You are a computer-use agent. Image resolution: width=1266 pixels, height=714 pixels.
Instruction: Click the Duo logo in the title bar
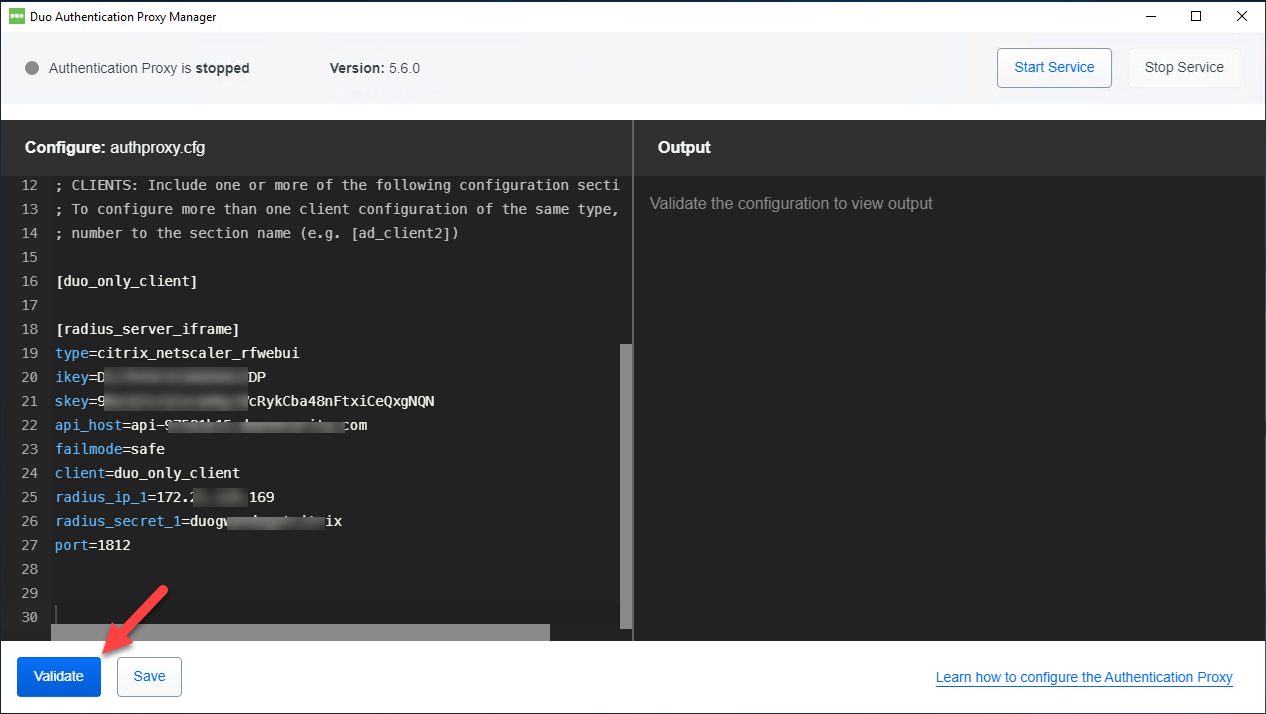[x=16, y=16]
